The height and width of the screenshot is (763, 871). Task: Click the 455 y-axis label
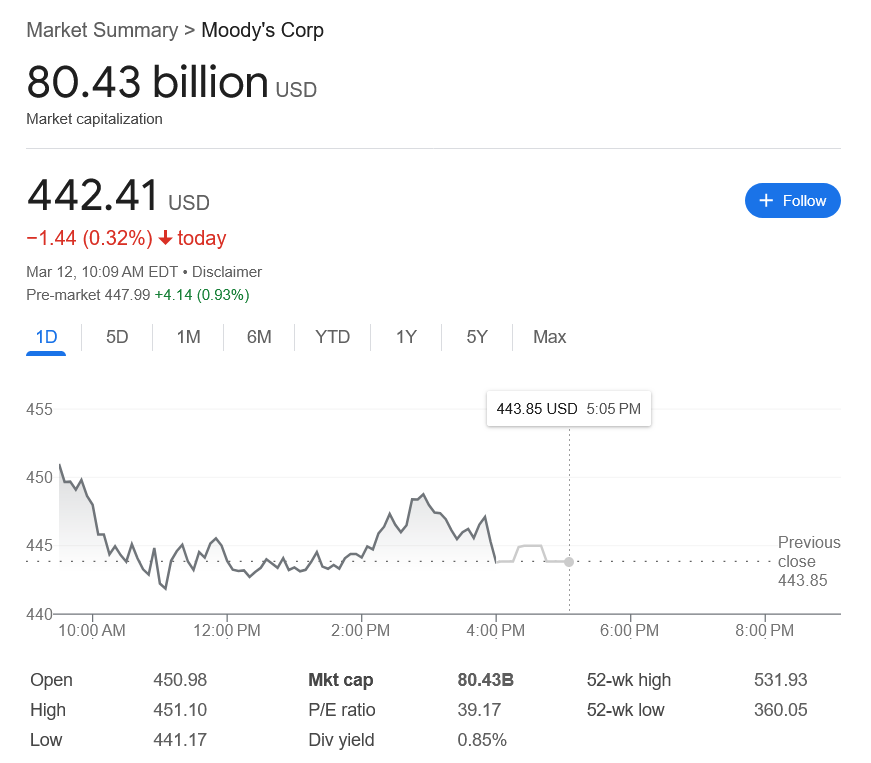click(39, 409)
